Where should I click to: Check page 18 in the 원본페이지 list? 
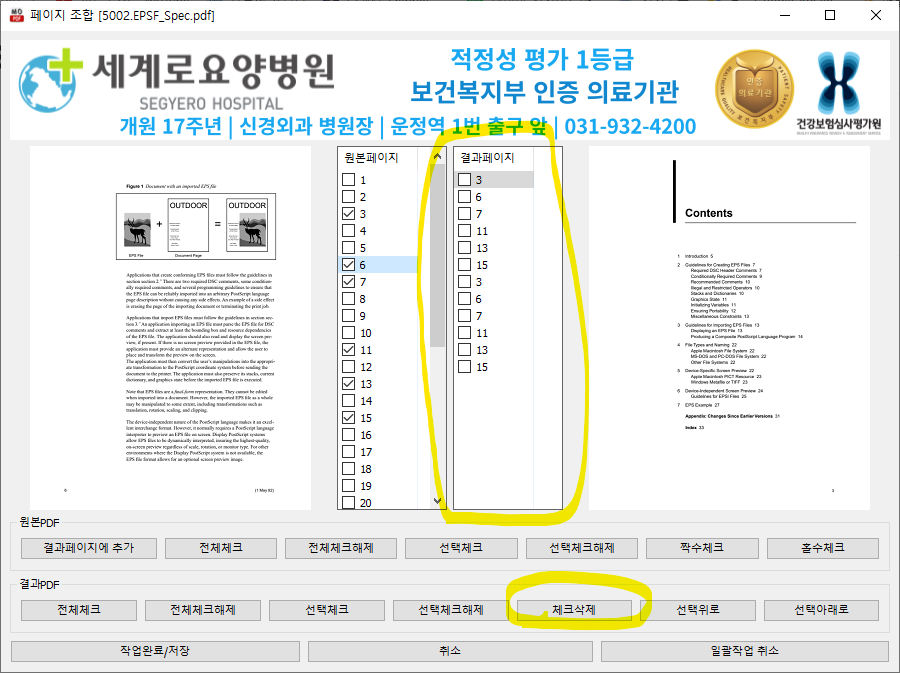click(x=348, y=469)
